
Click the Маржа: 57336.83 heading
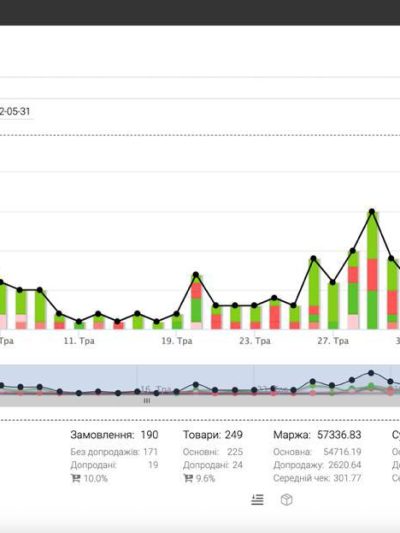click(317, 435)
